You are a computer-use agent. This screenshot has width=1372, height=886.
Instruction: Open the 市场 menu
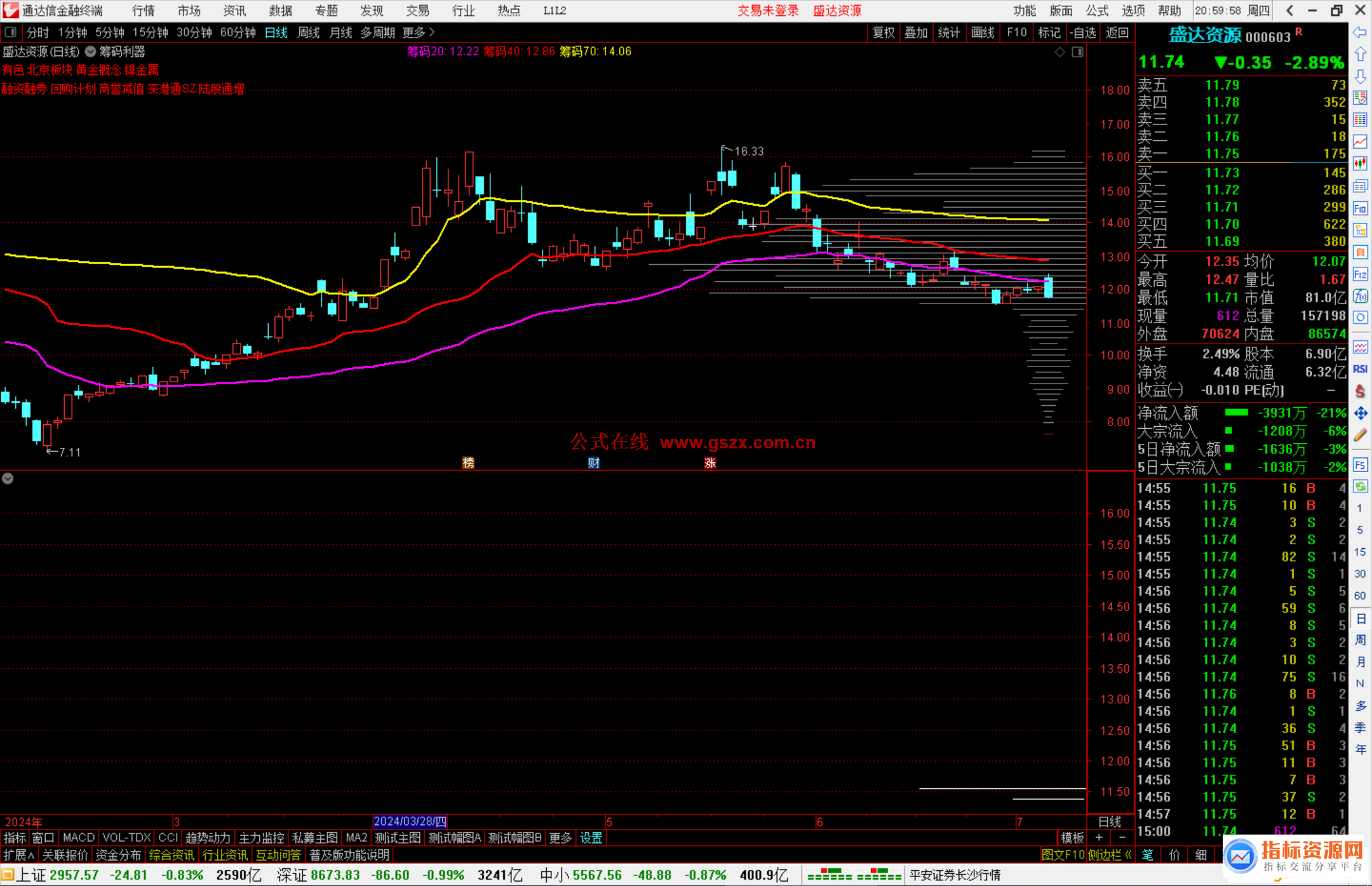click(x=189, y=11)
